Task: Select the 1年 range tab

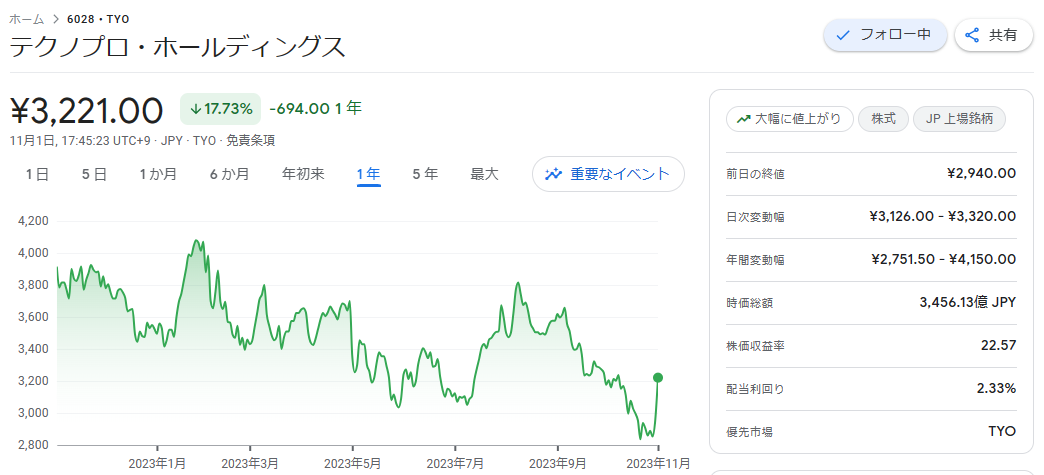Action: click(368, 175)
